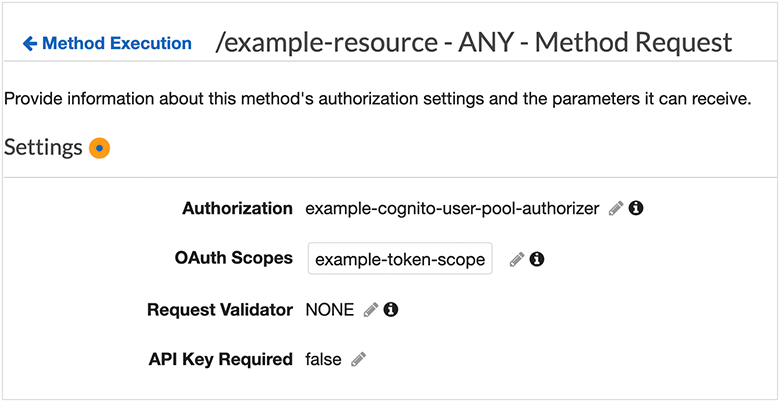This screenshot has height=402, width=780.
Task: Click the false API Key value
Action: (323, 359)
